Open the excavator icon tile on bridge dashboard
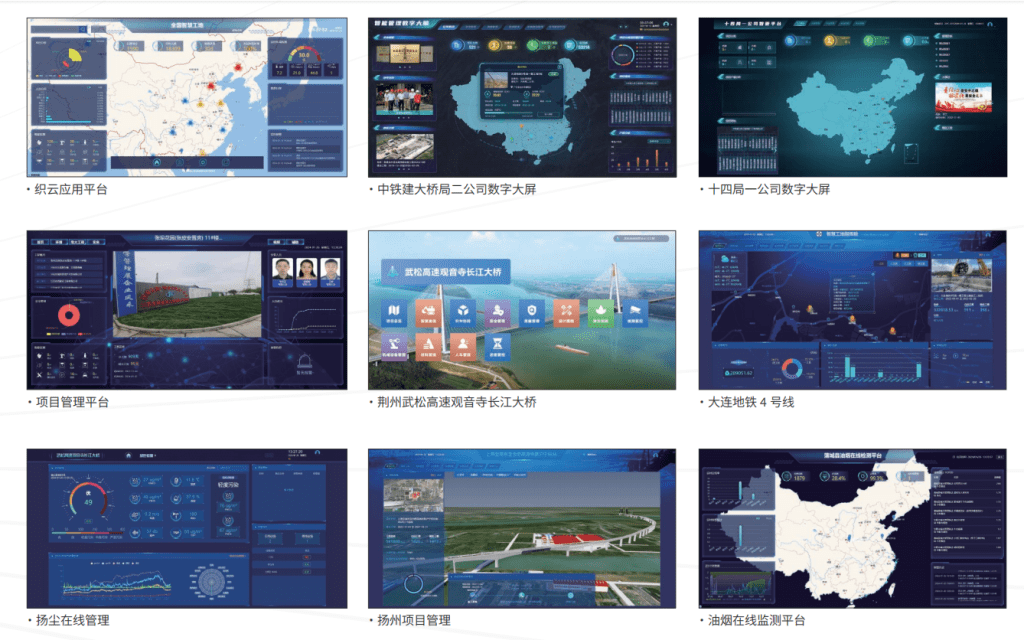The image size is (1024, 640). point(427,313)
